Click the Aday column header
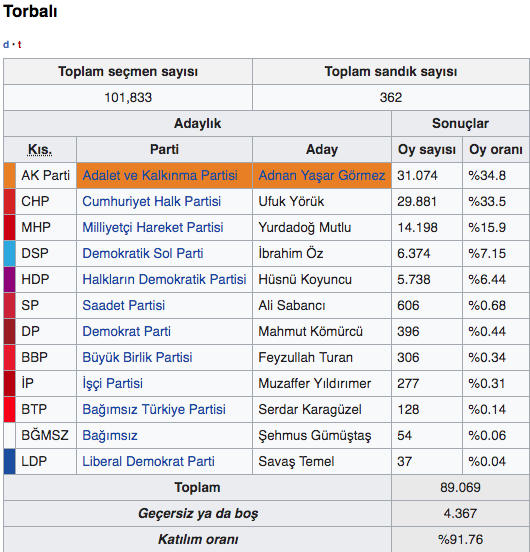 pyautogui.click(x=322, y=150)
